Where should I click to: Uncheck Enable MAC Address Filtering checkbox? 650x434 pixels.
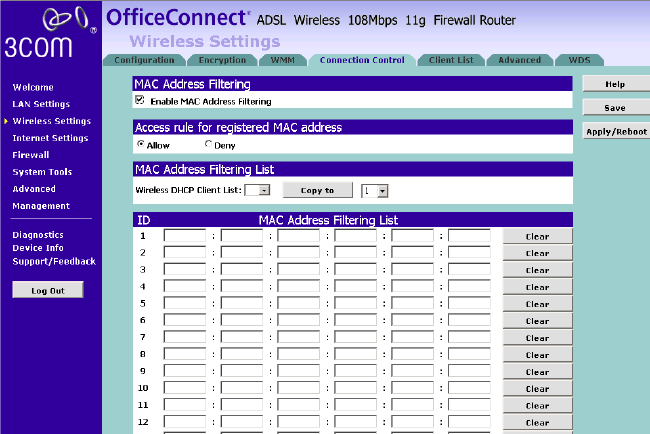click(x=140, y=100)
